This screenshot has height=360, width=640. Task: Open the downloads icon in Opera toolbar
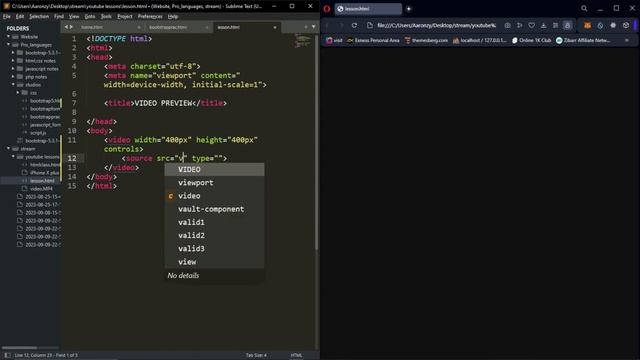point(543,25)
